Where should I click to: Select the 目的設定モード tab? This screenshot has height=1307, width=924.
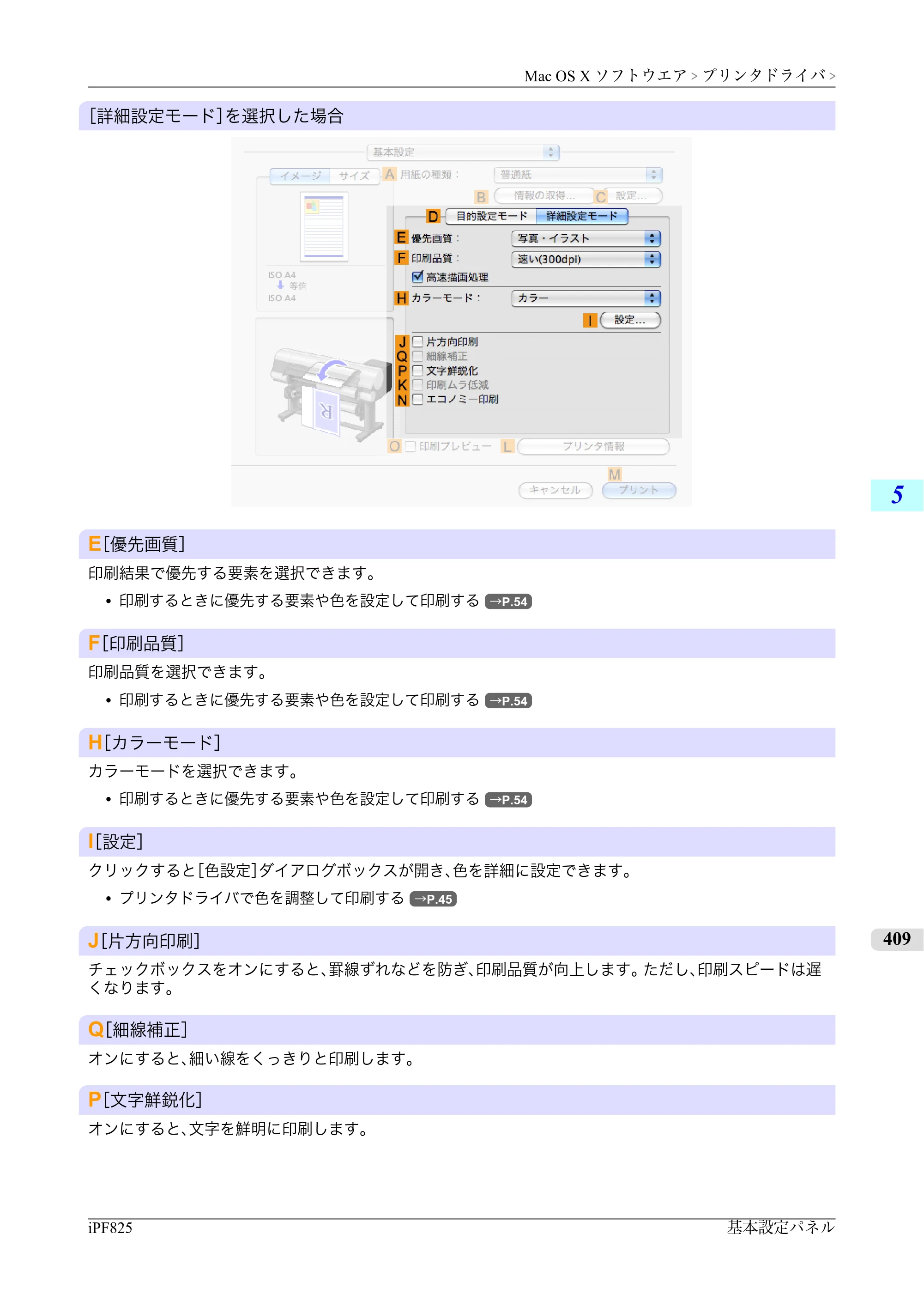[492, 216]
